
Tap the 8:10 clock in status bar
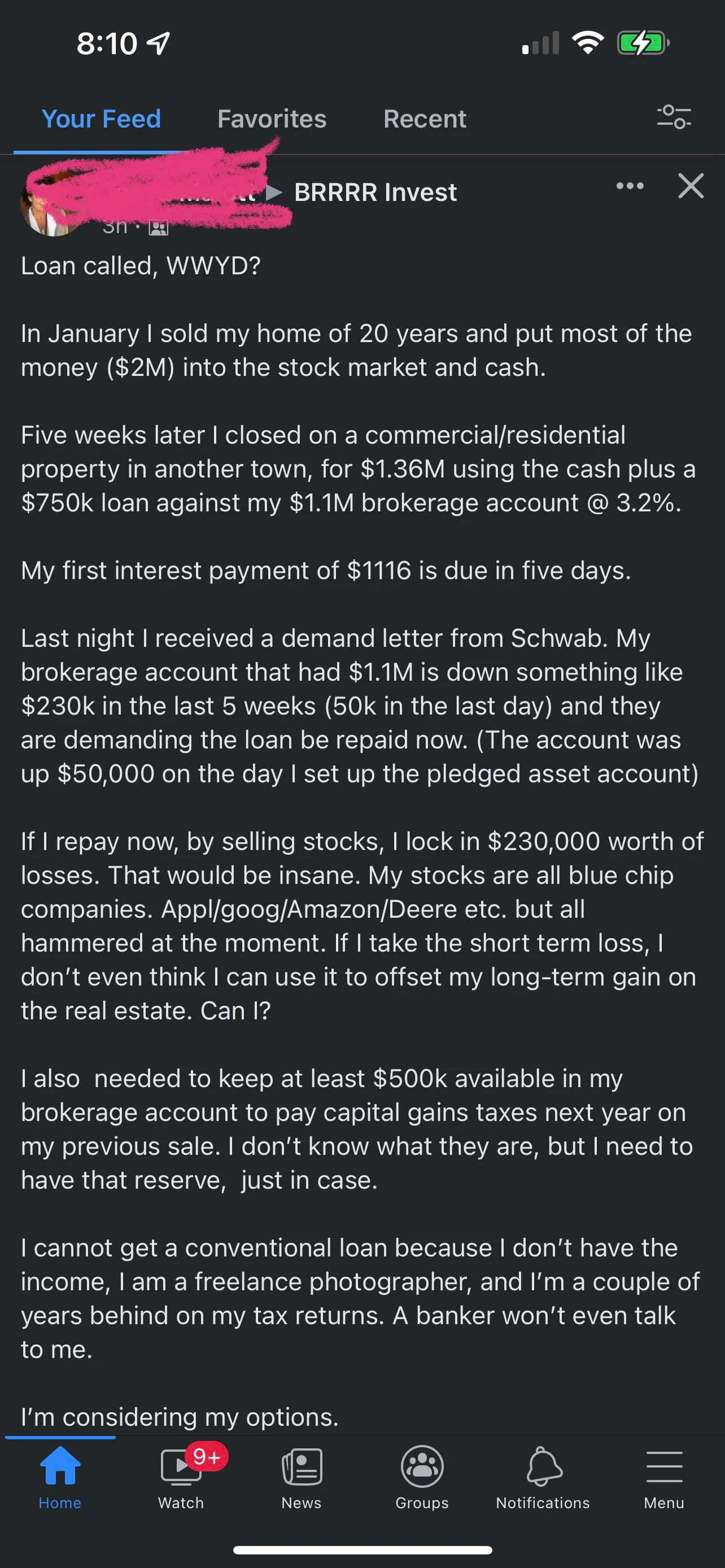point(107,44)
